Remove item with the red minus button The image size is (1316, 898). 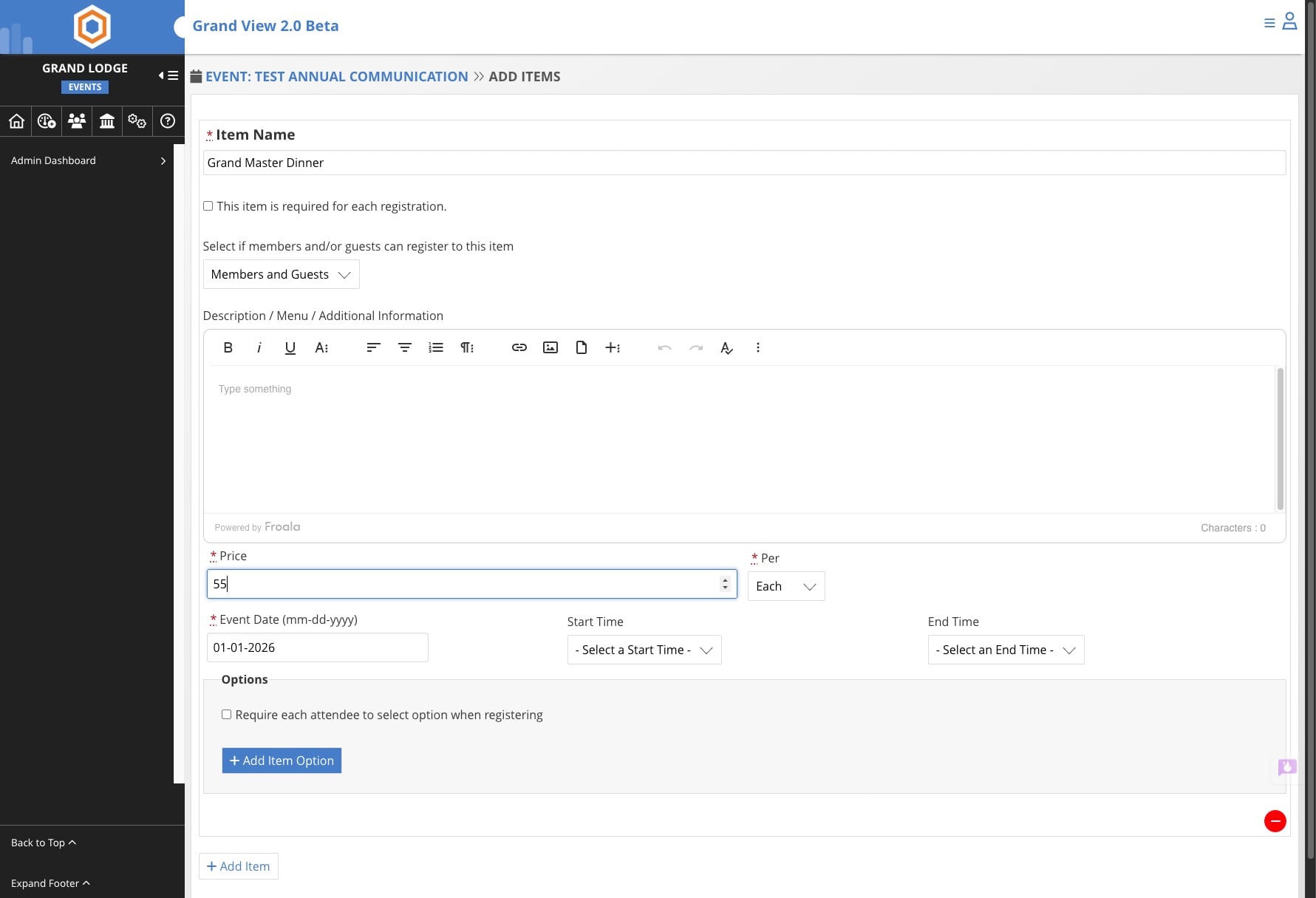pos(1275,820)
